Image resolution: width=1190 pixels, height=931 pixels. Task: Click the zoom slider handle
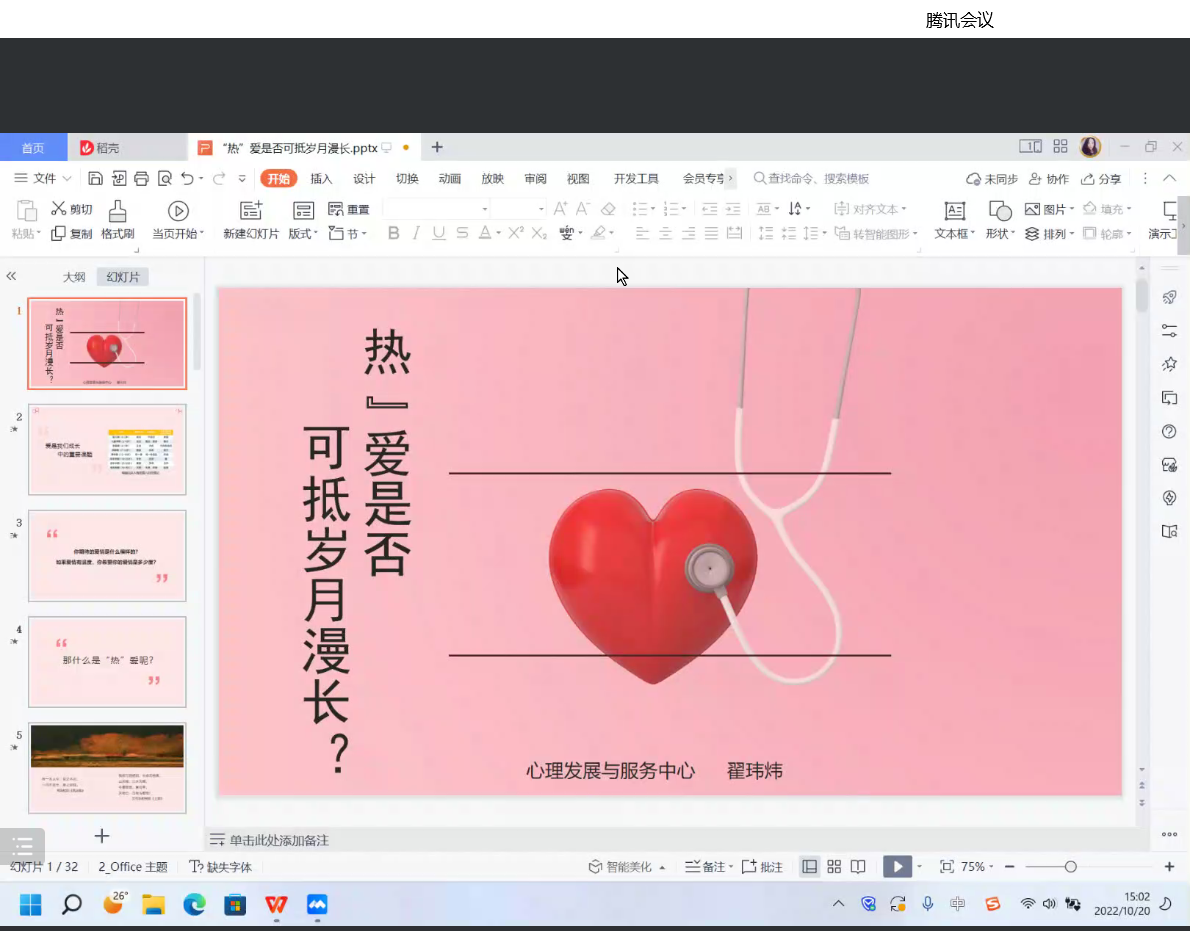[1071, 867]
